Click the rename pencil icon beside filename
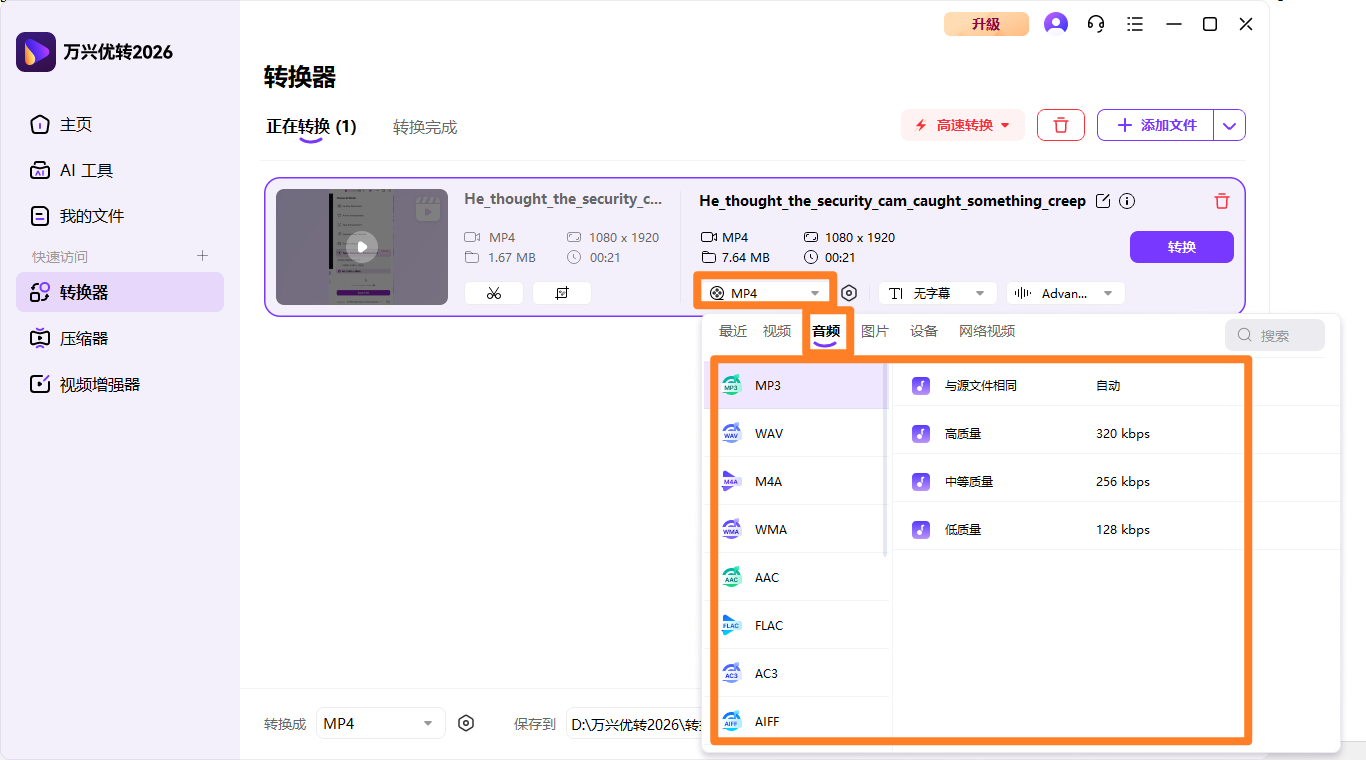The width and height of the screenshot is (1366, 760). pyautogui.click(x=1103, y=201)
